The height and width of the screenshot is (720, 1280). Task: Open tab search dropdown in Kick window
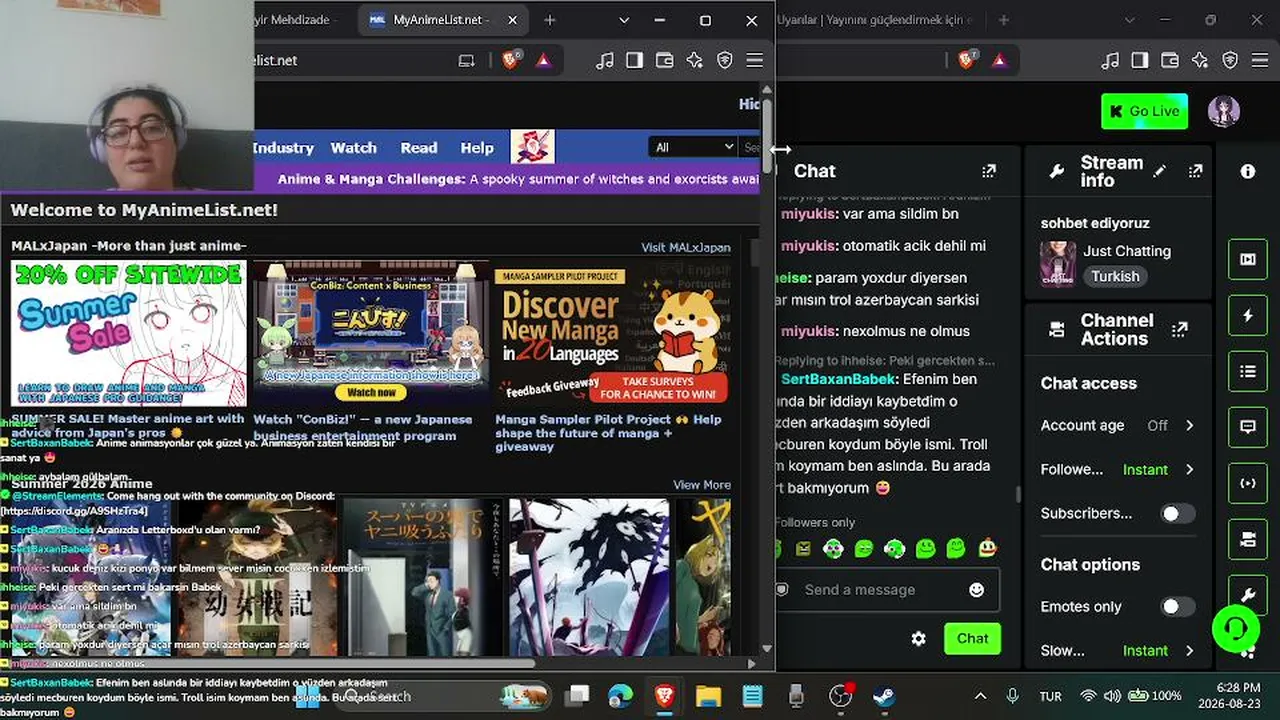(1130, 20)
